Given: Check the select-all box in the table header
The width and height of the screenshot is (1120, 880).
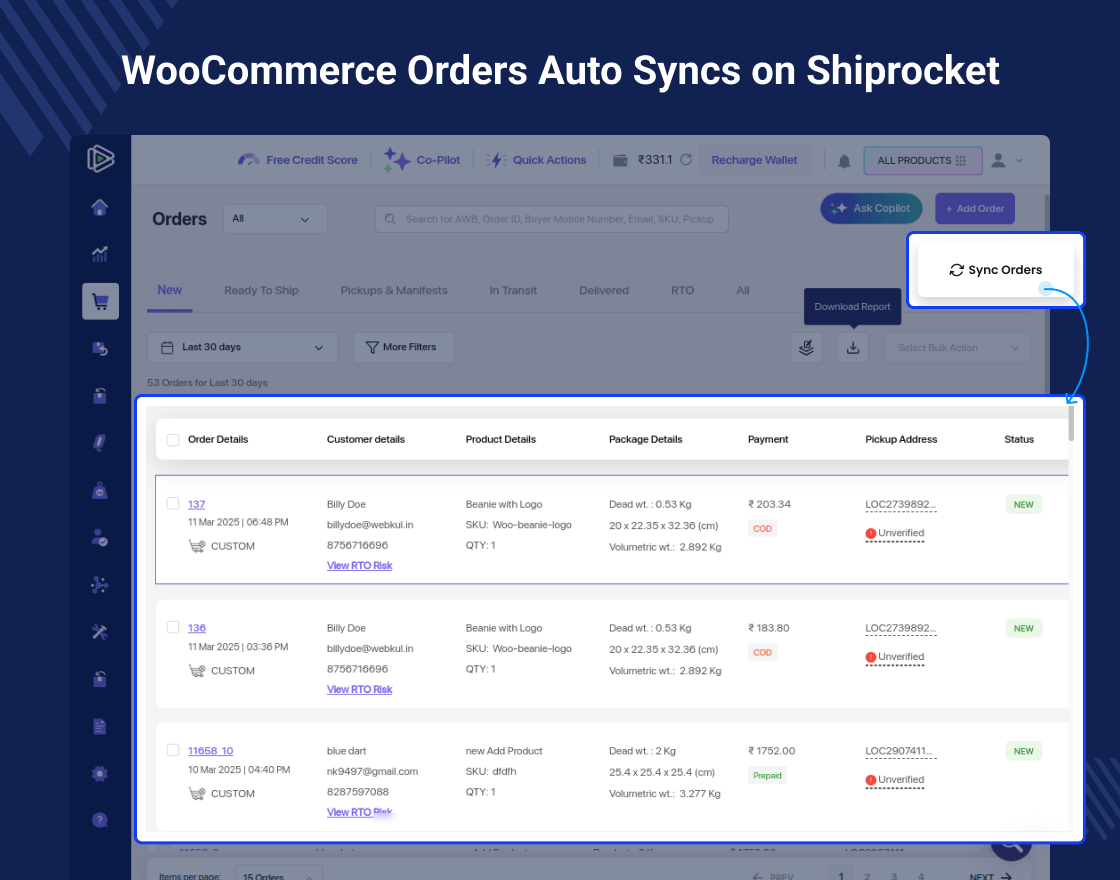Looking at the screenshot, I should [x=172, y=439].
